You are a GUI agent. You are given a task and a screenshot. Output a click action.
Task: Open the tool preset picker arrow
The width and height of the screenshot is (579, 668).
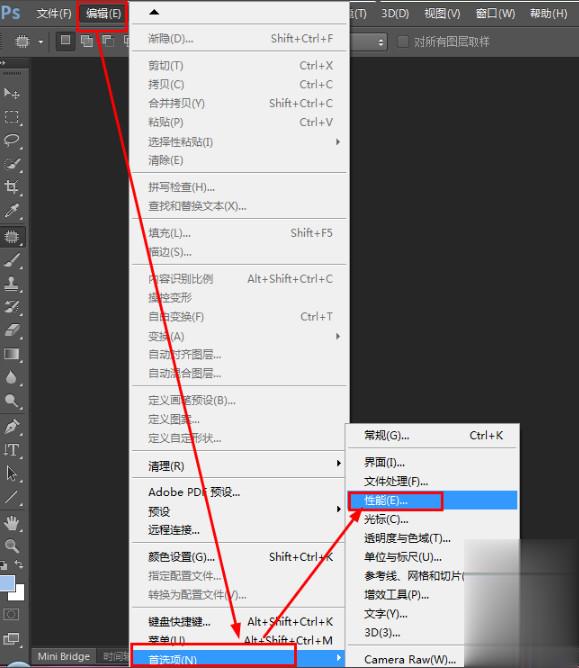[x=41, y=42]
